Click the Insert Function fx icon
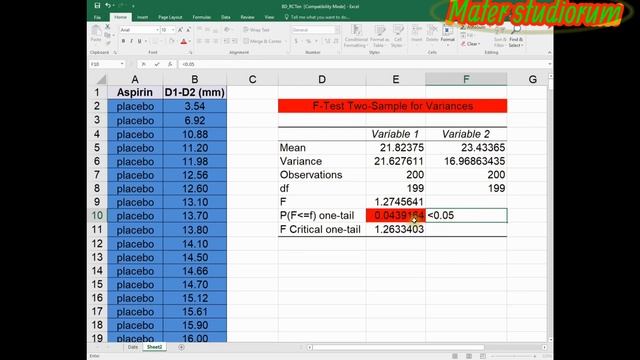 [170, 64]
